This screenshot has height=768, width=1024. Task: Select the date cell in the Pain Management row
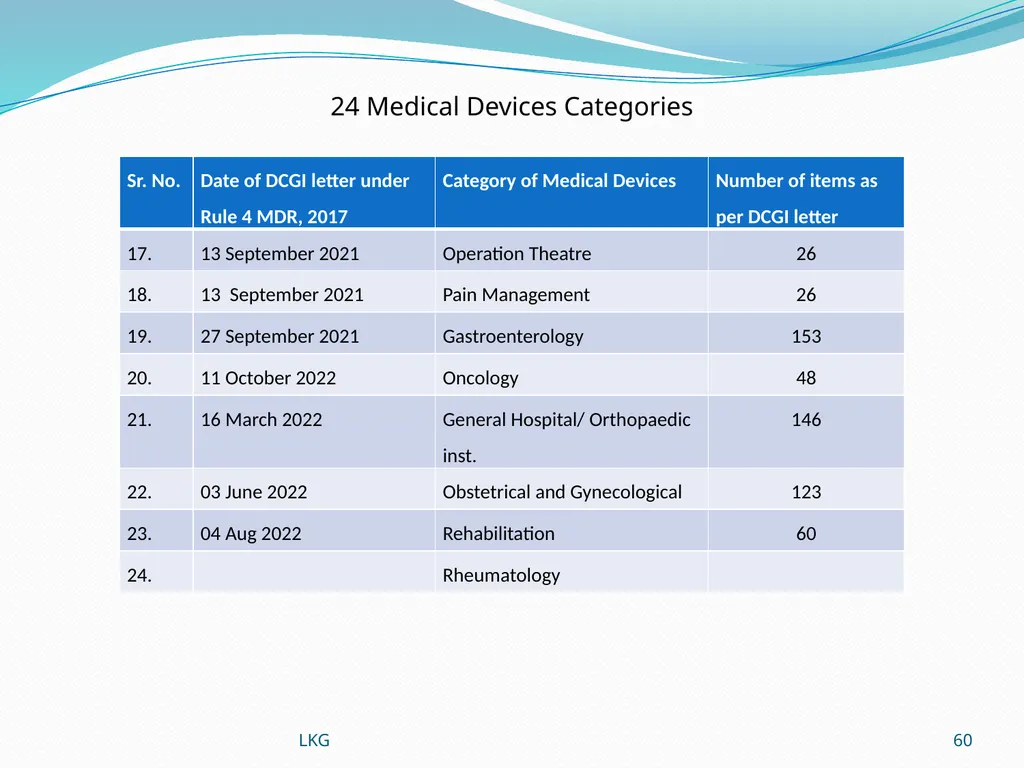pos(314,292)
